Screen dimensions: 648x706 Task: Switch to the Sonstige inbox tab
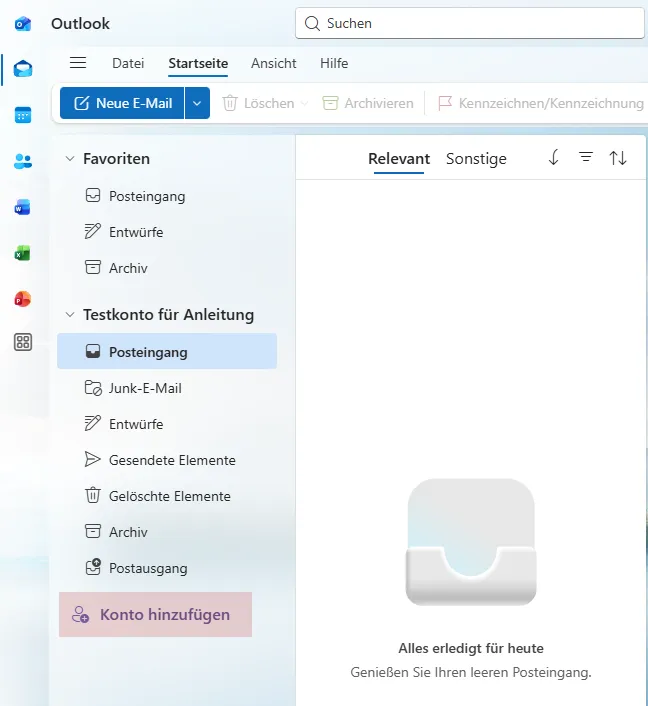476,159
